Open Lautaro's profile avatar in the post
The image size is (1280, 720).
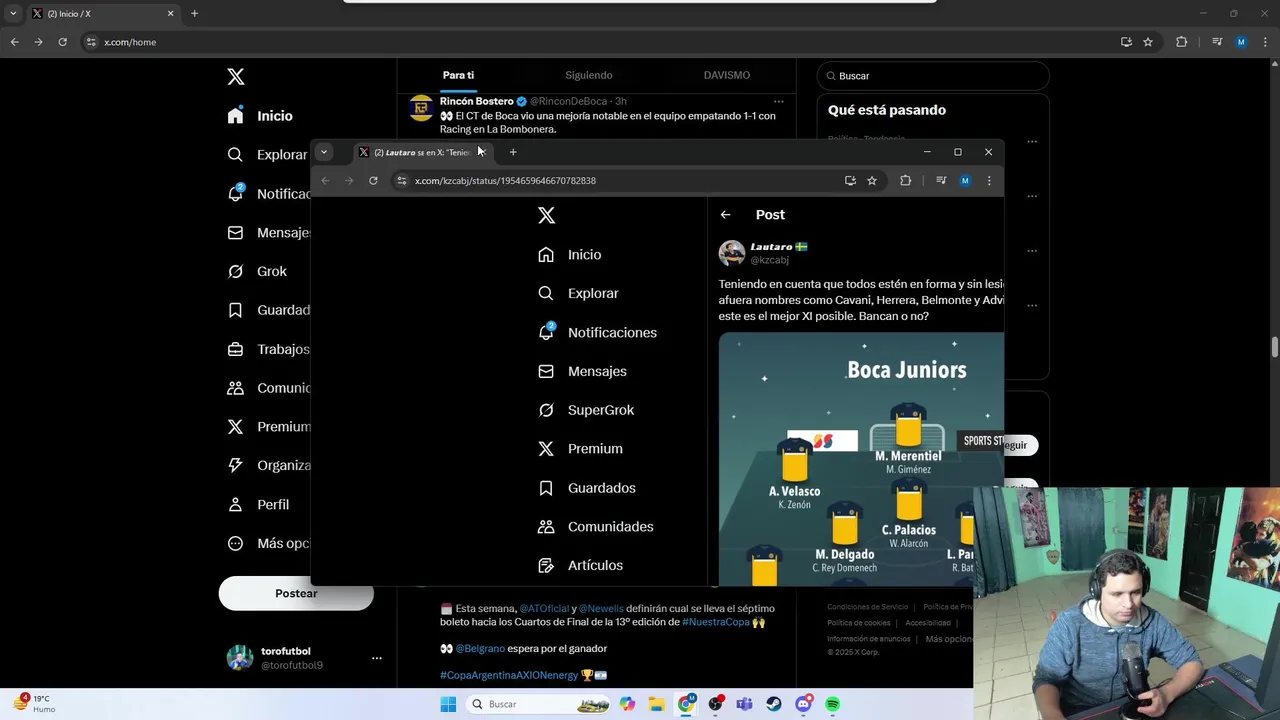[x=732, y=253]
